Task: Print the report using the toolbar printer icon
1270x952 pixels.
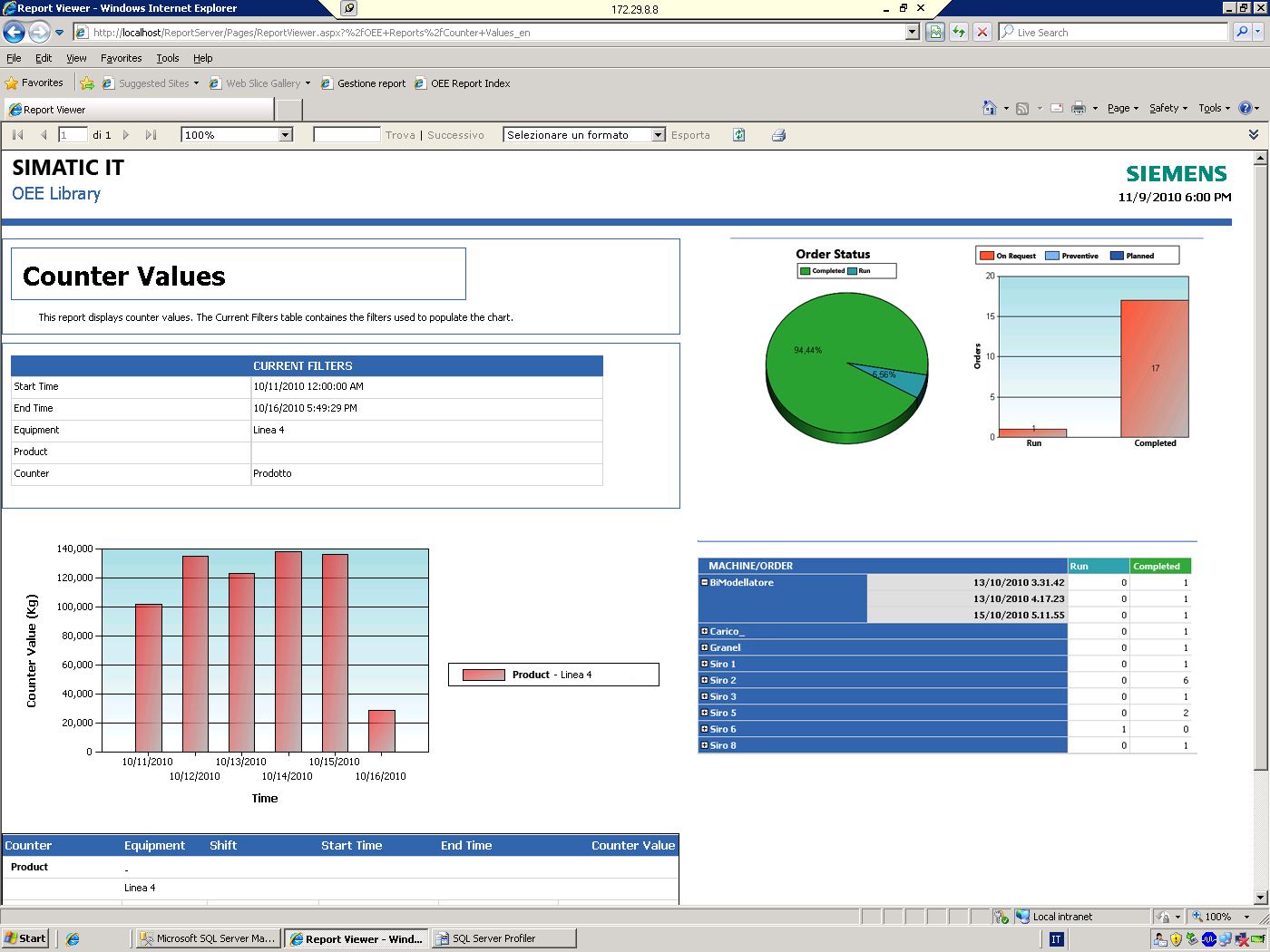Action: pos(778,134)
